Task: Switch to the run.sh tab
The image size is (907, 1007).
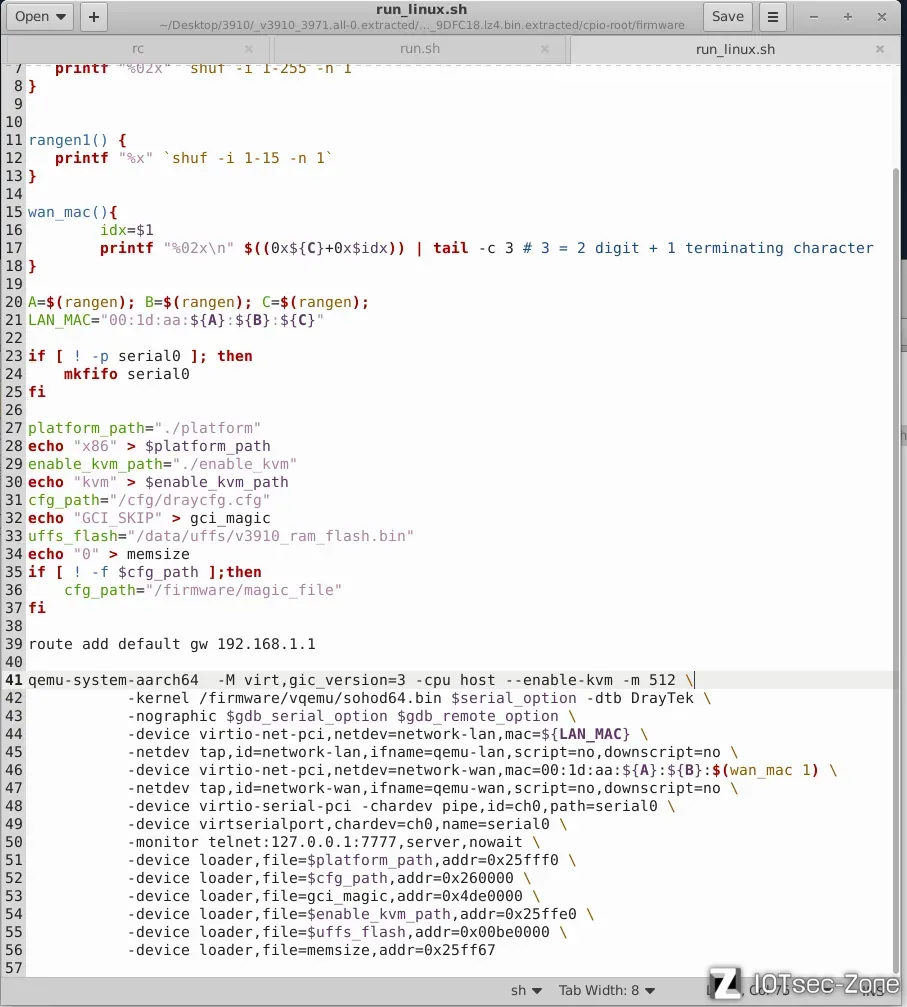Action: click(420, 49)
